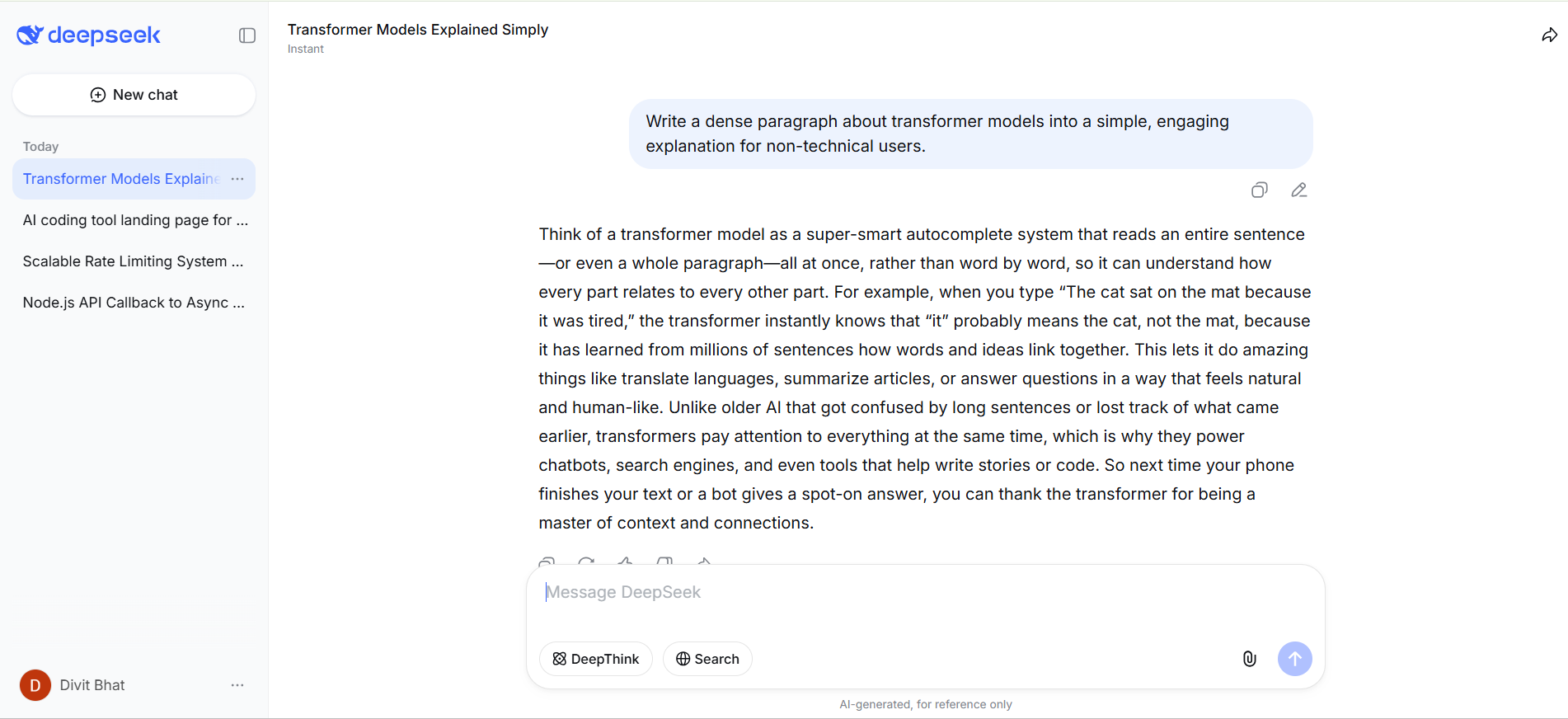The image size is (1568, 719).
Task: Toggle DeepThink mode on
Action: [x=595, y=659]
